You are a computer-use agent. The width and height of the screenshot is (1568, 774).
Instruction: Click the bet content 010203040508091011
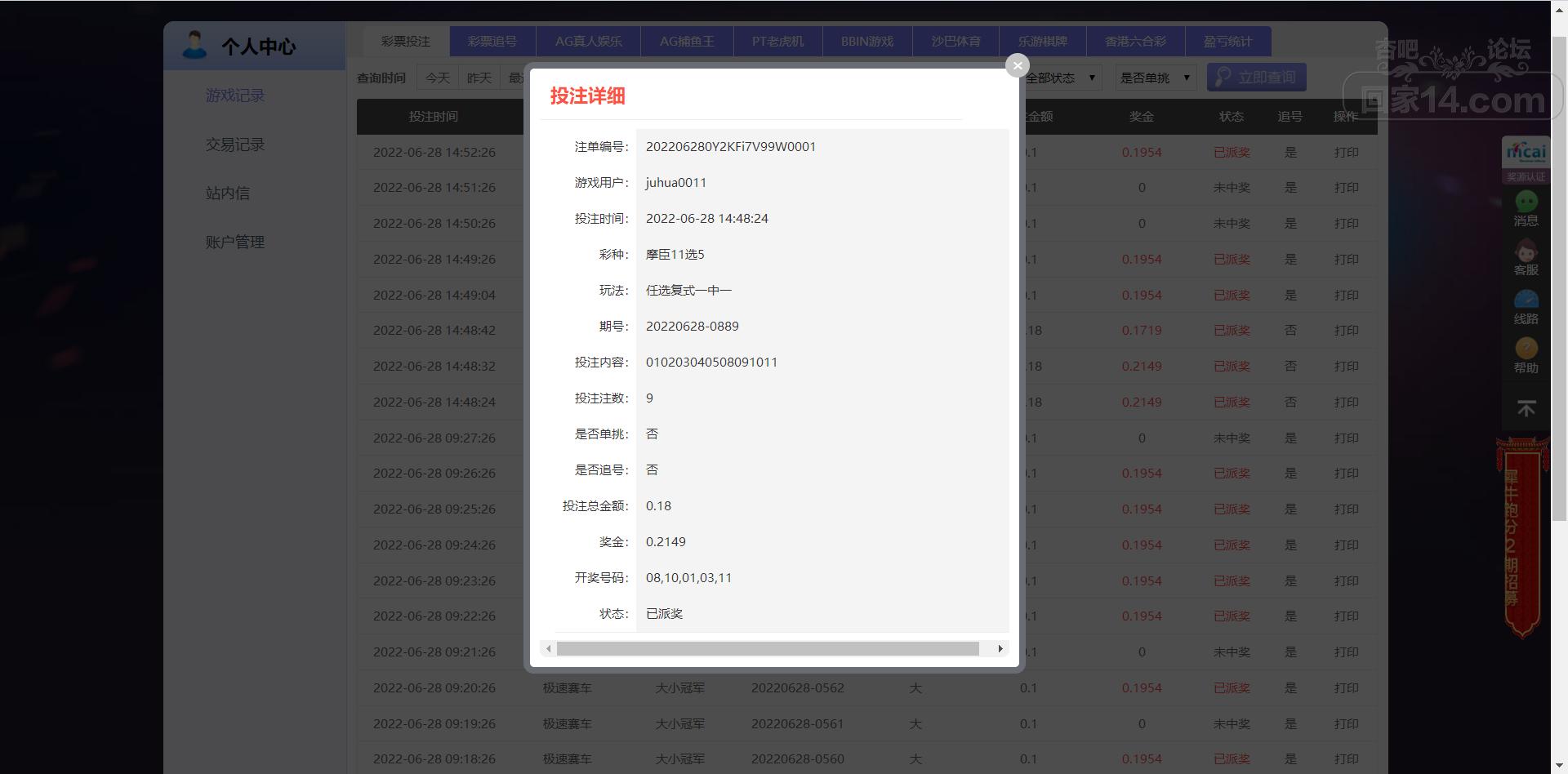click(712, 363)
